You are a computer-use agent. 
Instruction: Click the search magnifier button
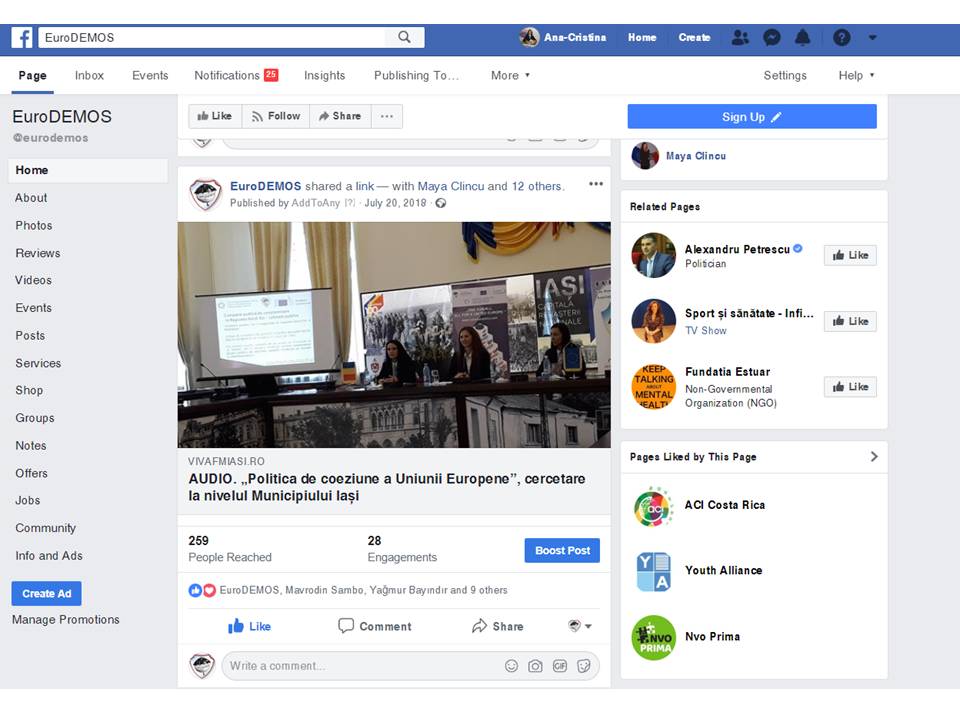404,37
